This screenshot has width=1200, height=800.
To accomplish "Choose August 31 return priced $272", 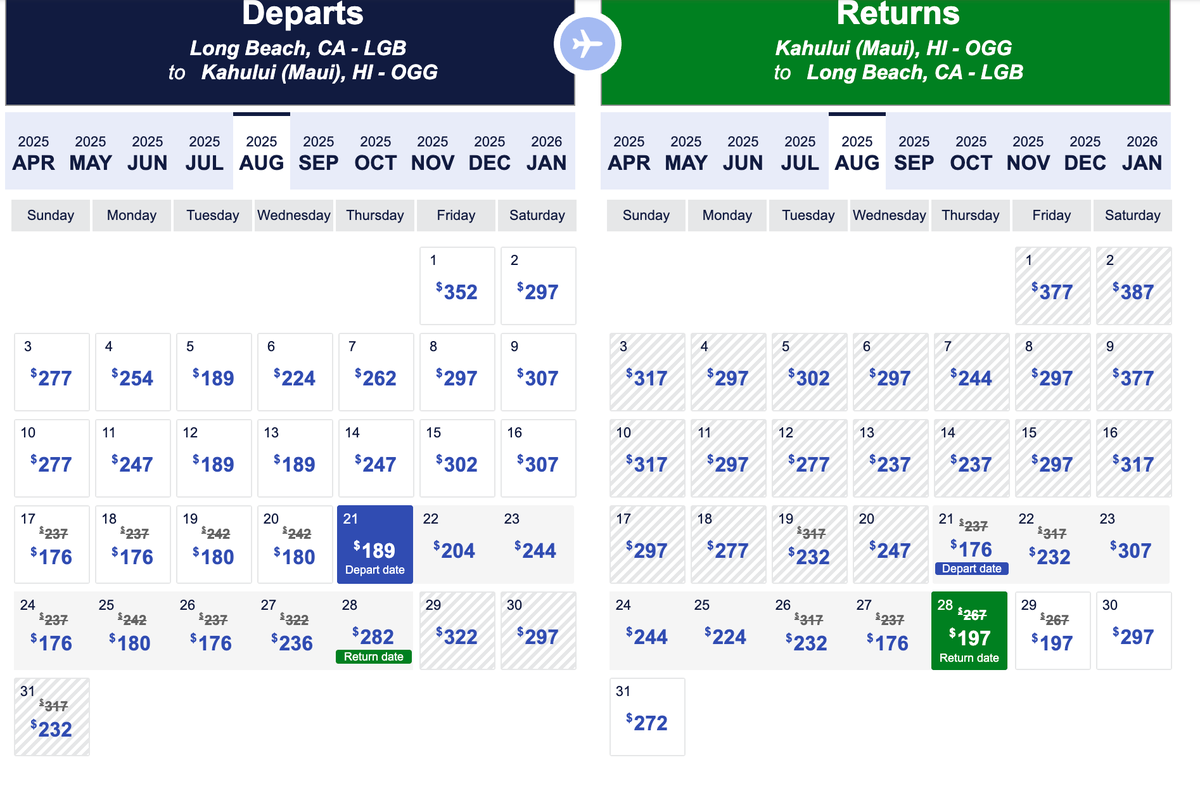I will tap(647, 717).
